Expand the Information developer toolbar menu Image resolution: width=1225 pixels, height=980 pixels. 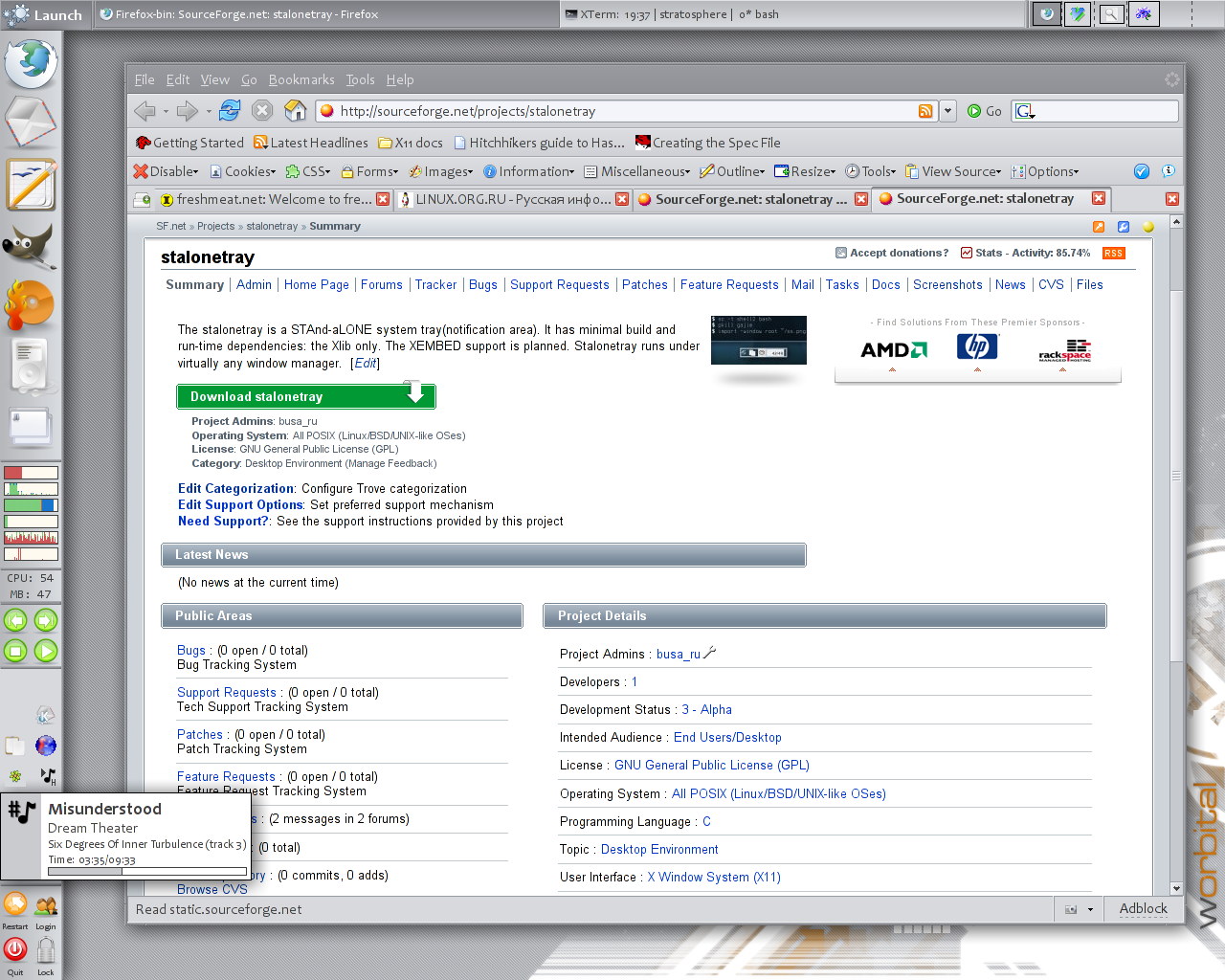point(529,171)
